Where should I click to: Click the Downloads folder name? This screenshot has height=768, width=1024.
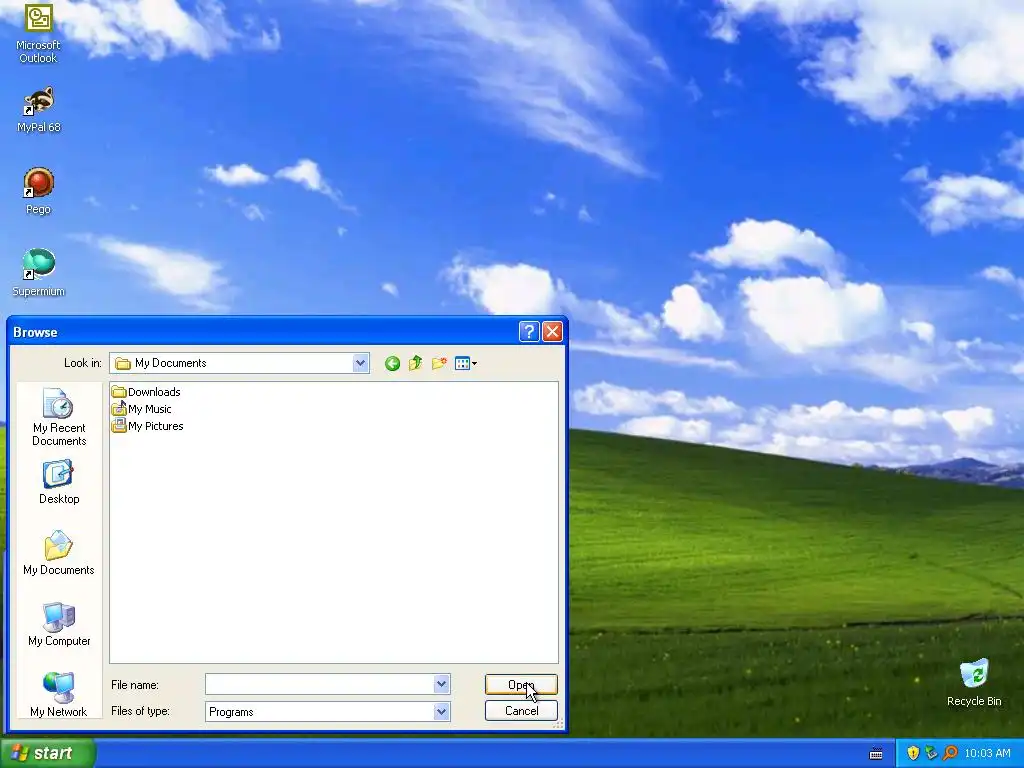coord(154,392)
